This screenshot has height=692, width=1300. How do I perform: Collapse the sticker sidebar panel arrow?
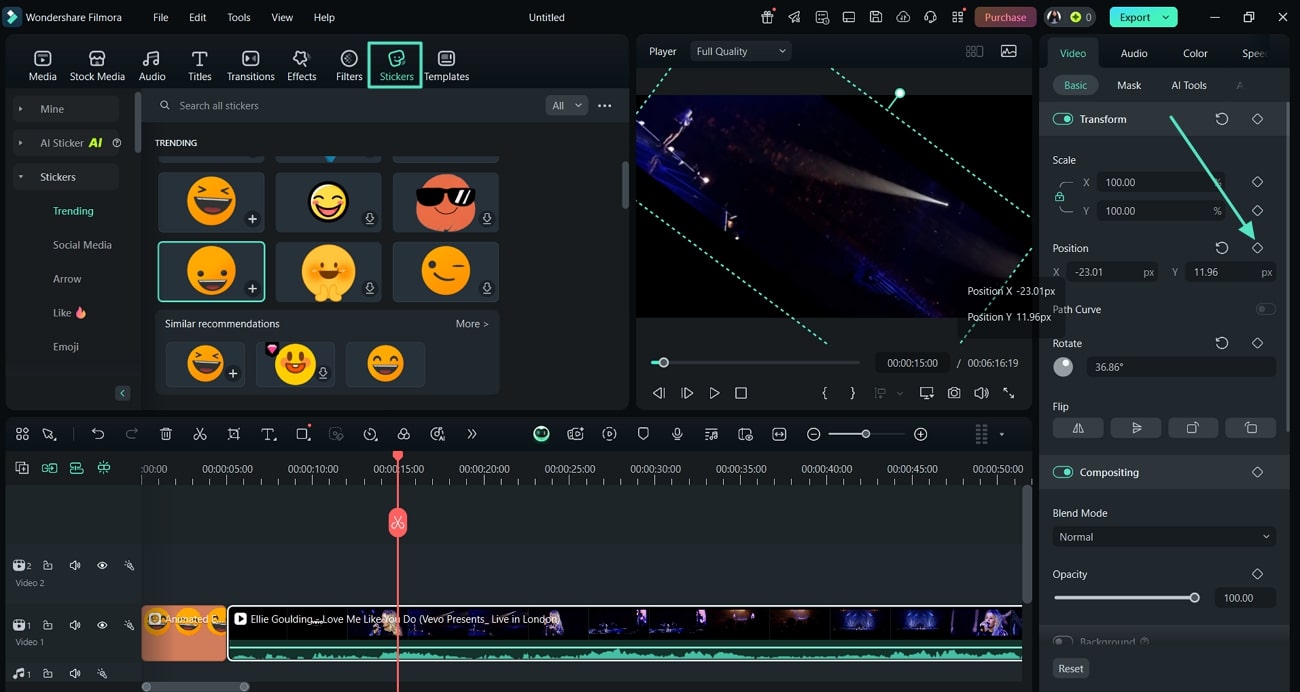[x=123, y=393]
